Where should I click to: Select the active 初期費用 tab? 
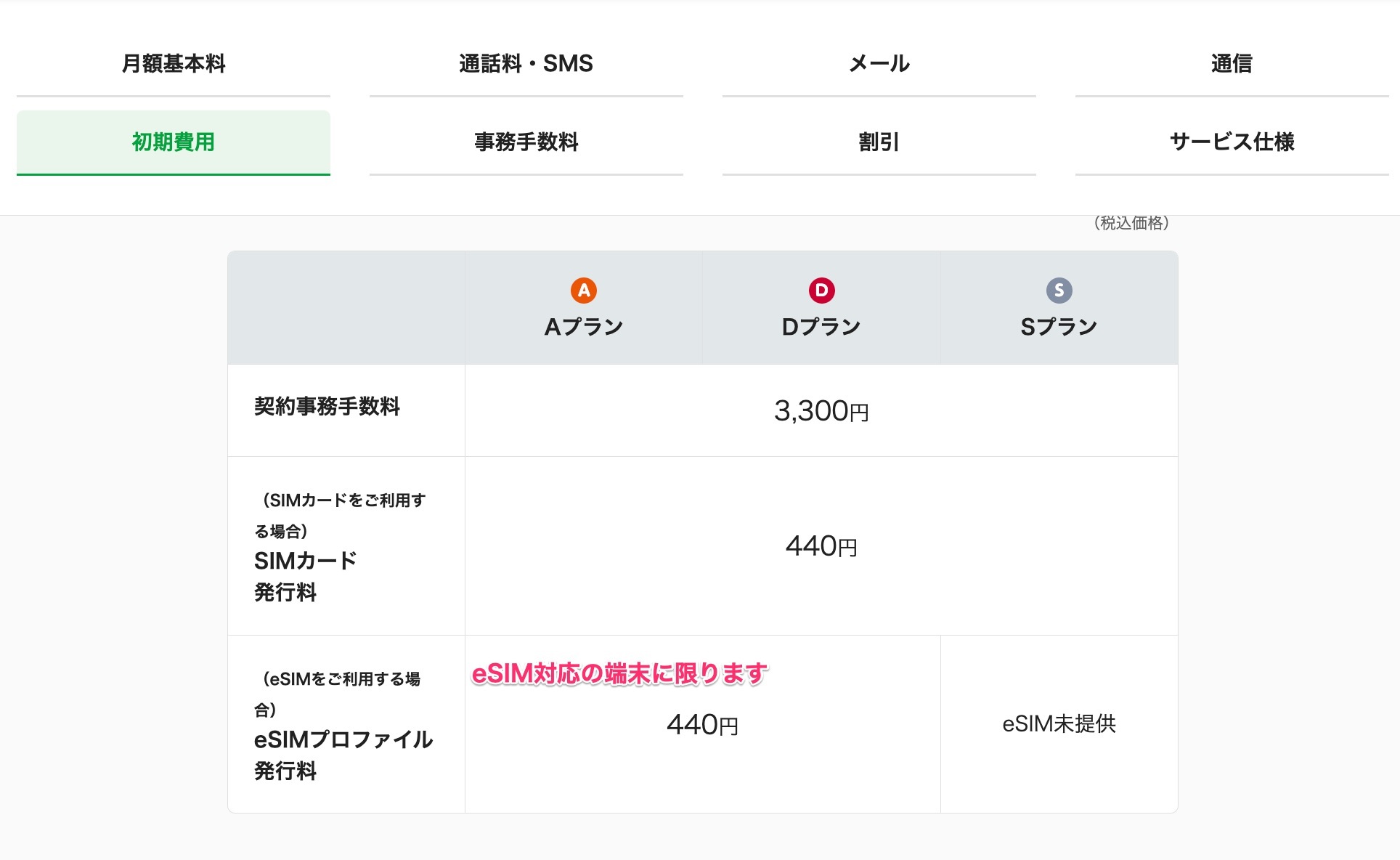174,142
